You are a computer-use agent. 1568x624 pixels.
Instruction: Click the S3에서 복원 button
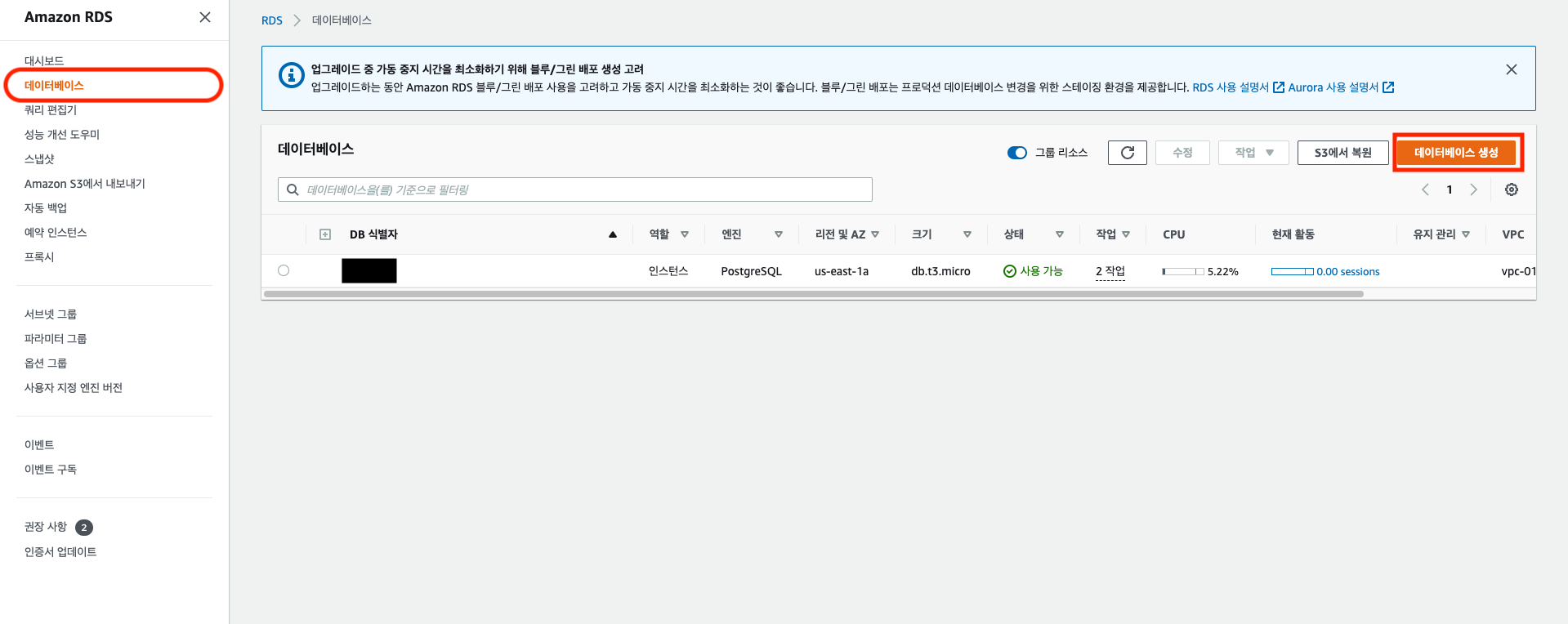click(x=1342, y=153)
